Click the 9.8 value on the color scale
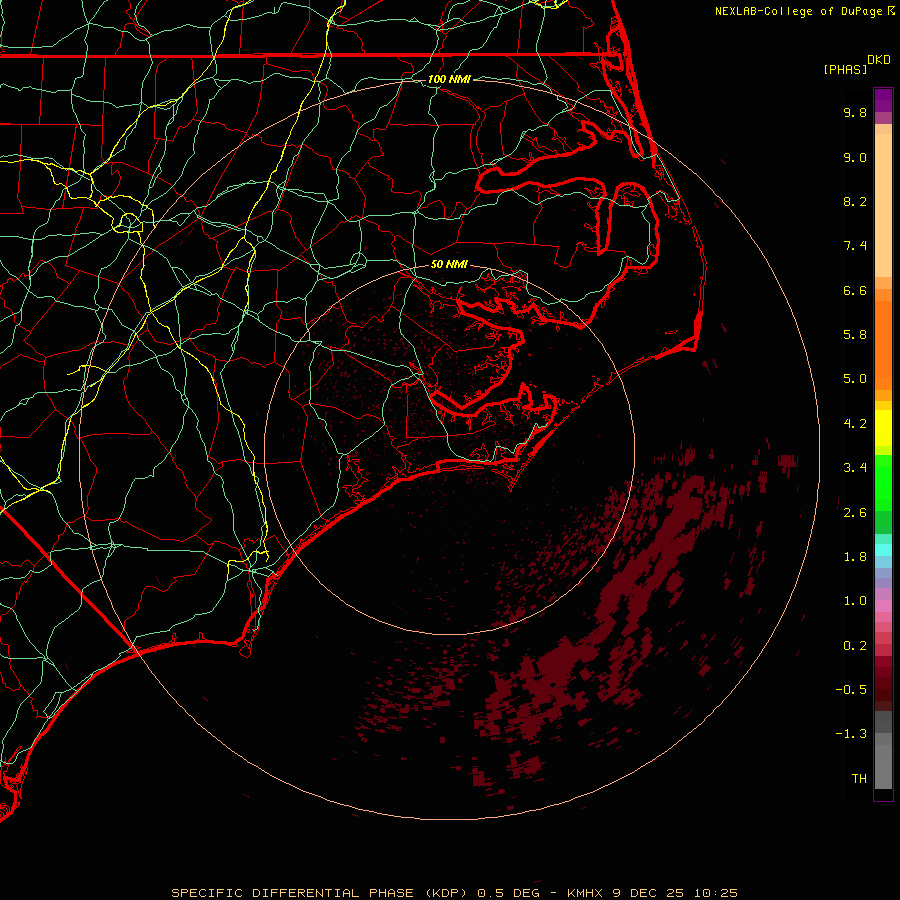 [855, 112]
